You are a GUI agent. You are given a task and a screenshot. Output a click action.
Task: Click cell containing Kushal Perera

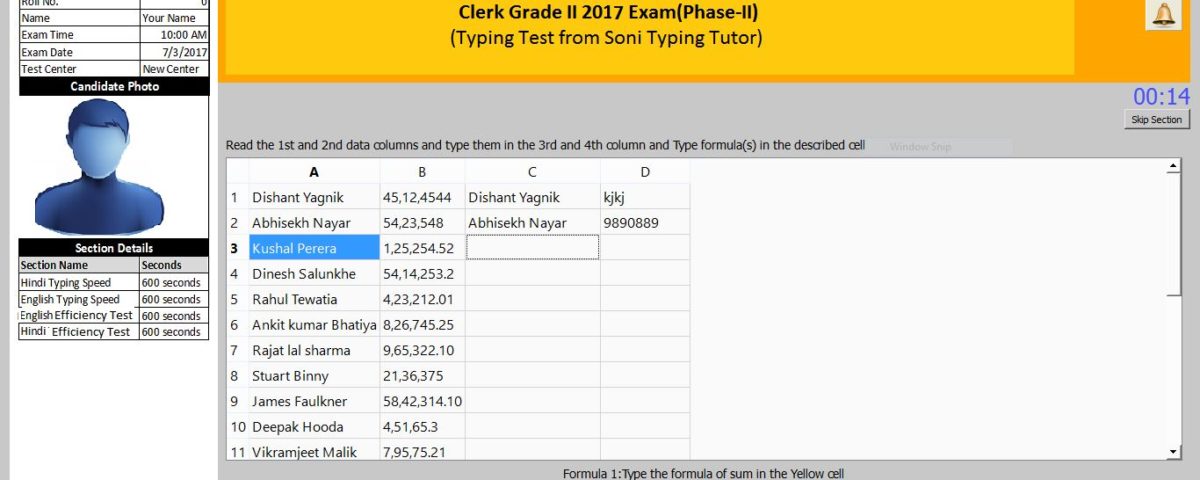click(x=314, y=248)
